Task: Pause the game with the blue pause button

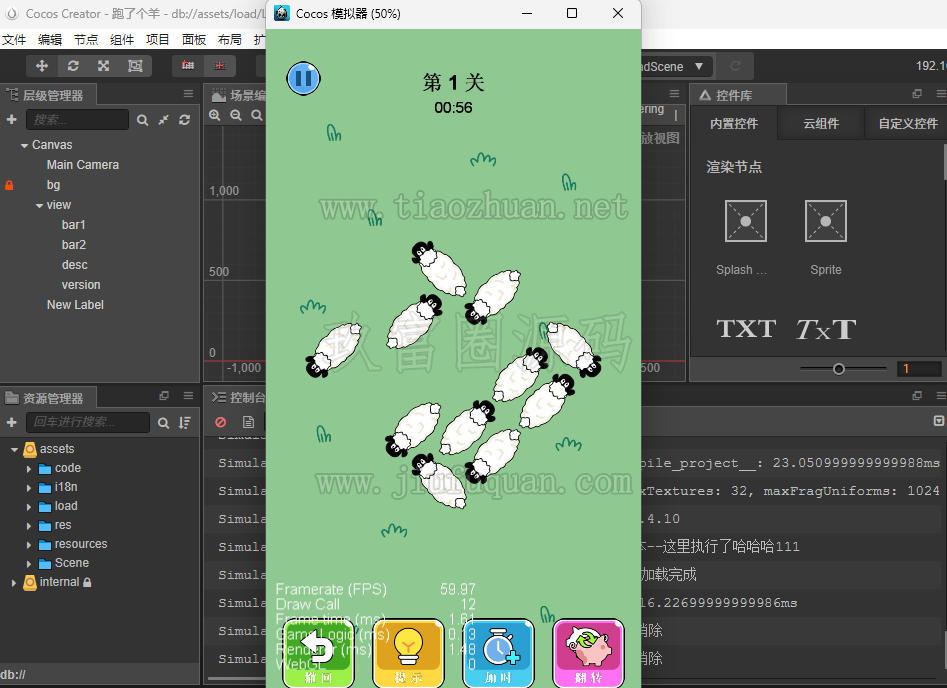Action: (x=303, y=79)
